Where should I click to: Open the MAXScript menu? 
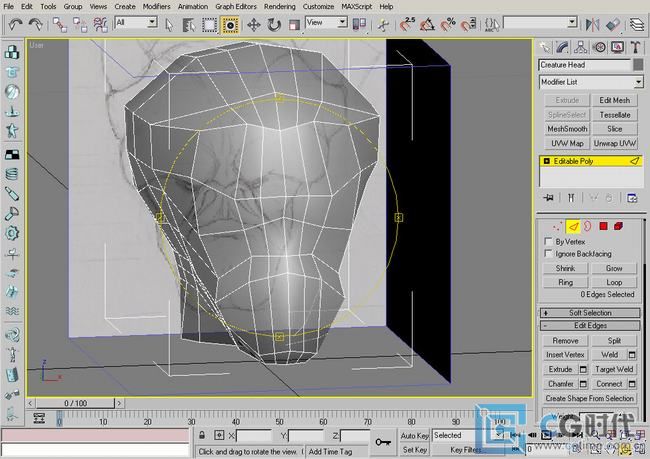pyautogui.click(x=357, y=7)
